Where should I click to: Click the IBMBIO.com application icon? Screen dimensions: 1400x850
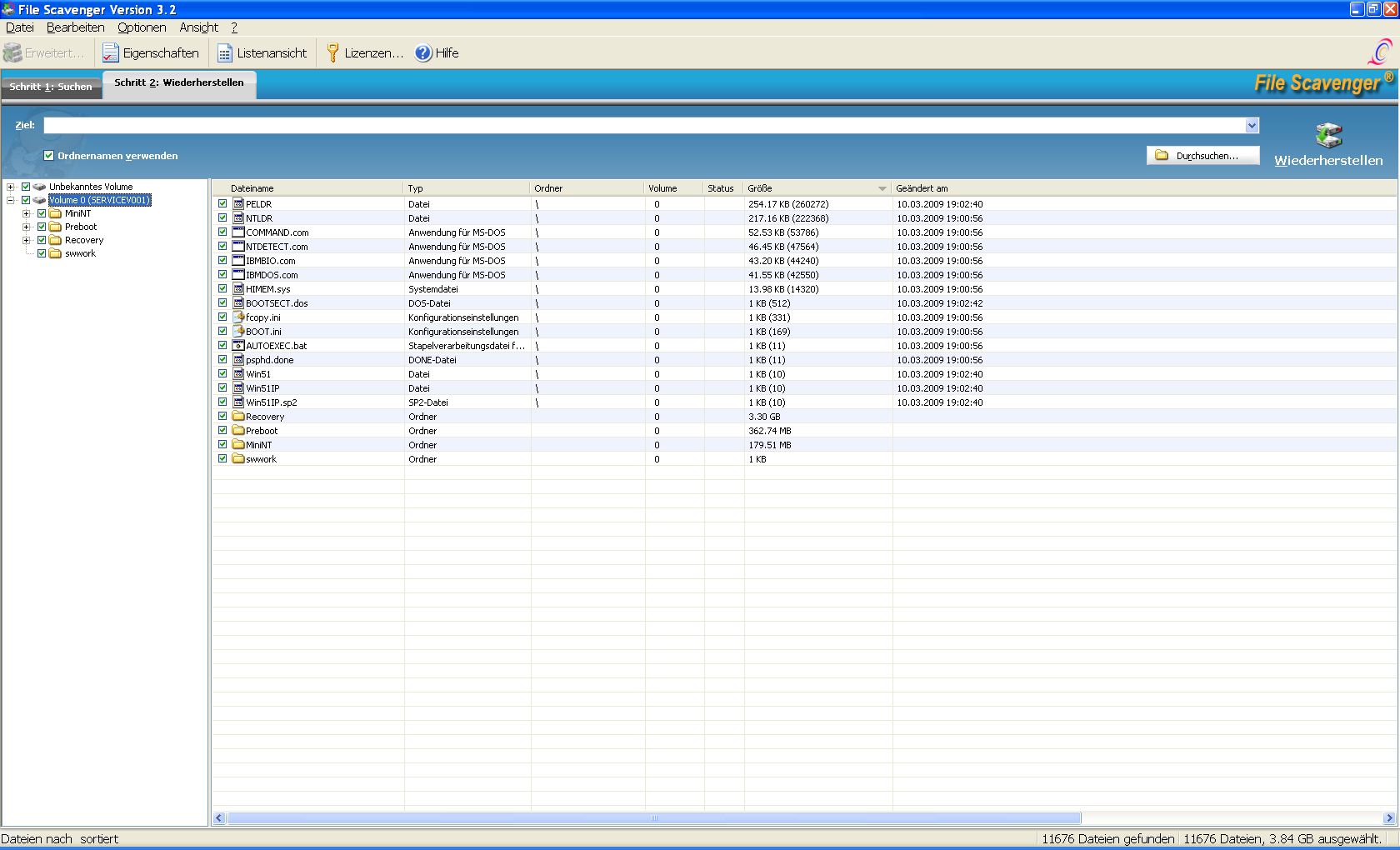(x=238, y=261)
